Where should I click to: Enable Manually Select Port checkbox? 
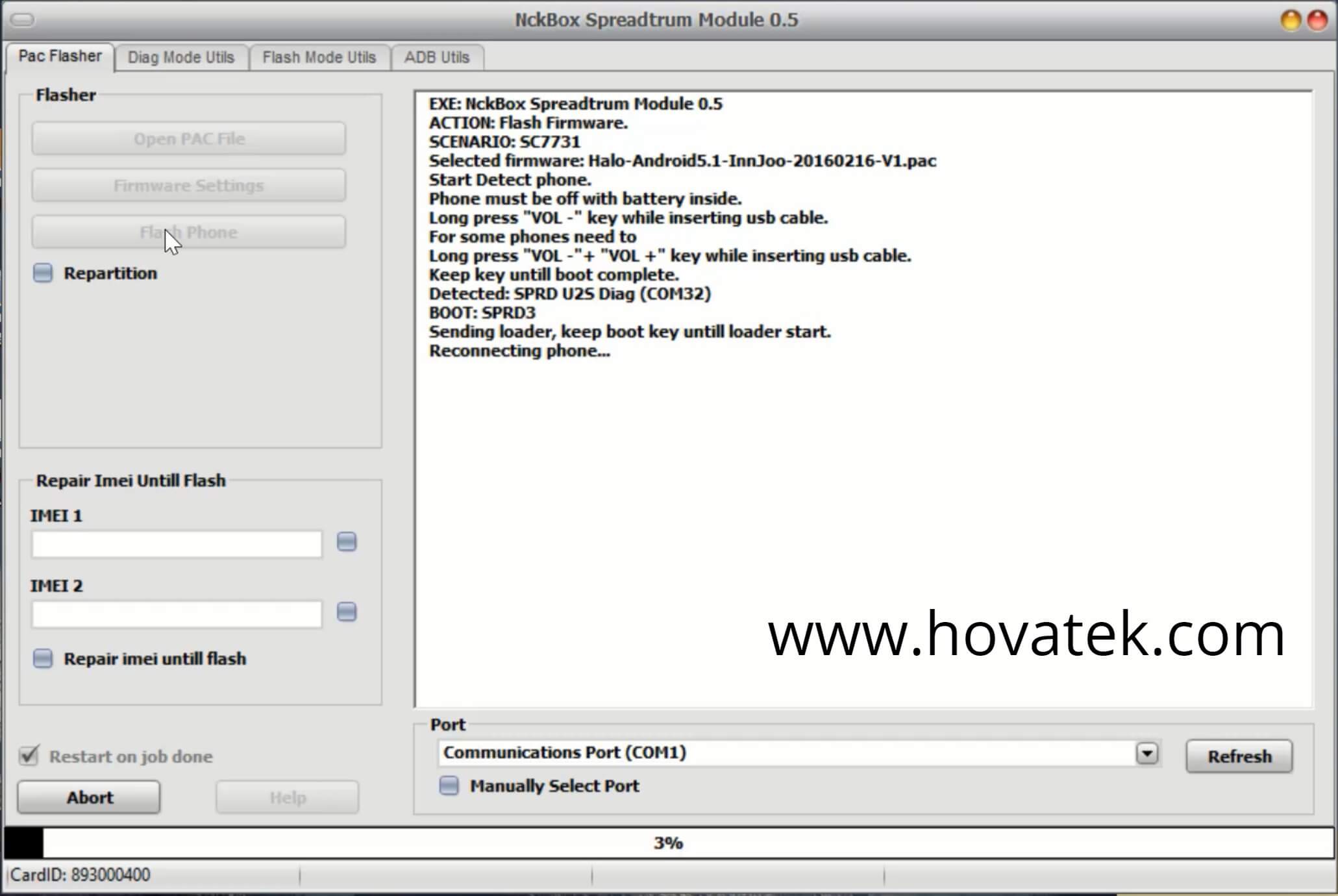(x=449, y=786)
